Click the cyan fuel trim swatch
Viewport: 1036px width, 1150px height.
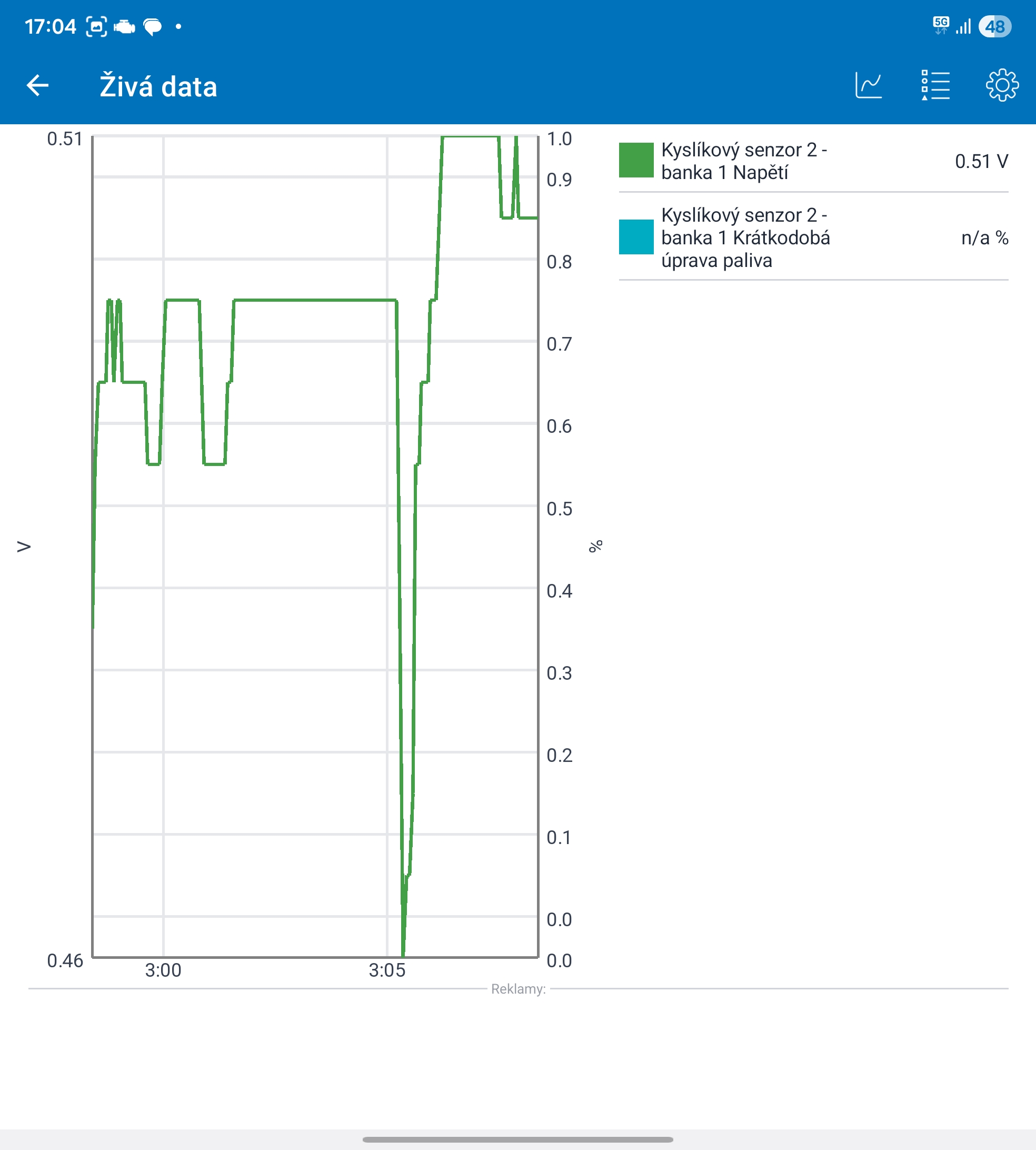pyautogui.click(x=636, y=237)
